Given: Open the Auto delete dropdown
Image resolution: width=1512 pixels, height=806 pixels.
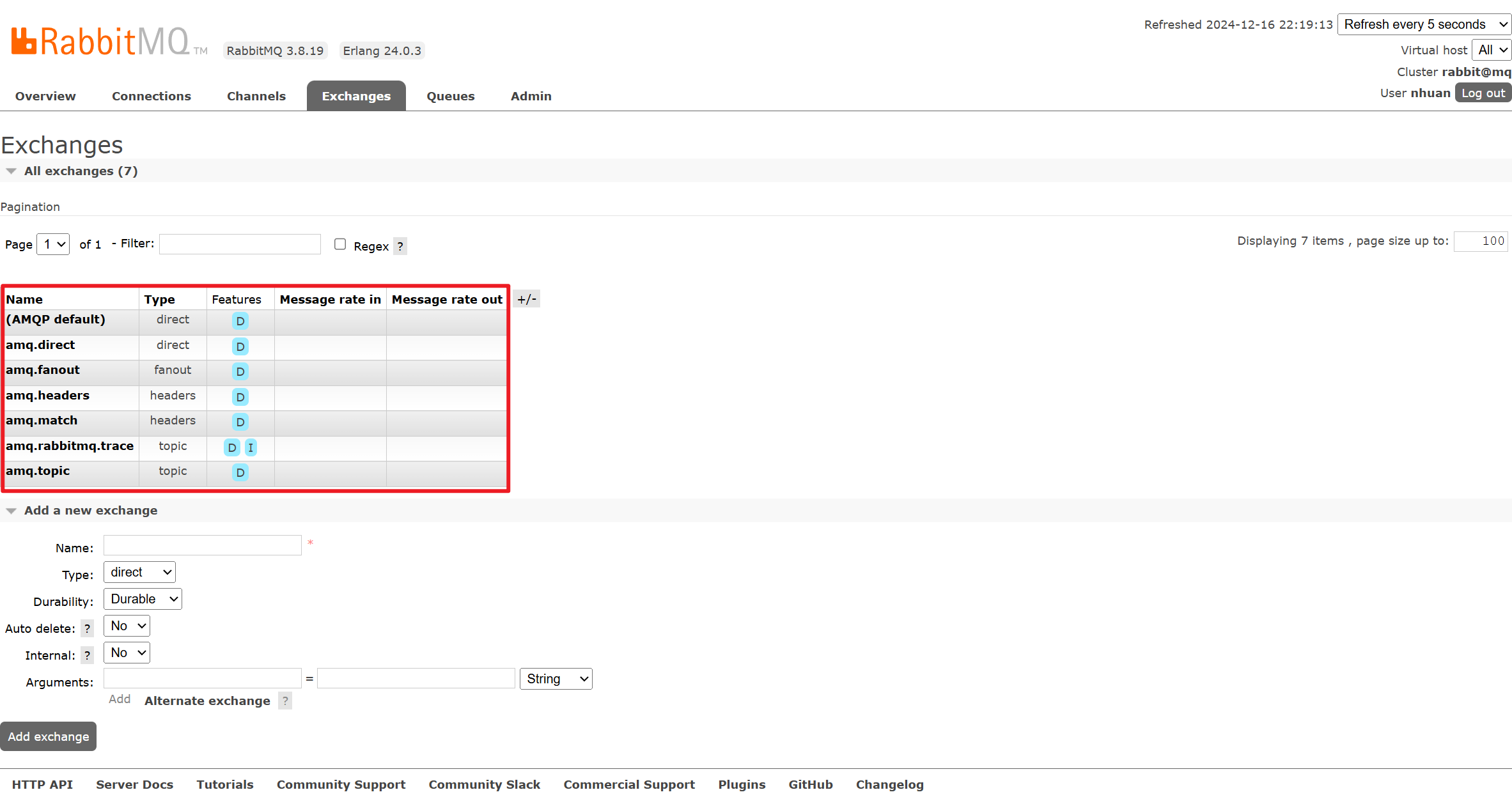Looking at the screenshot, I should (x=127, y=626).
